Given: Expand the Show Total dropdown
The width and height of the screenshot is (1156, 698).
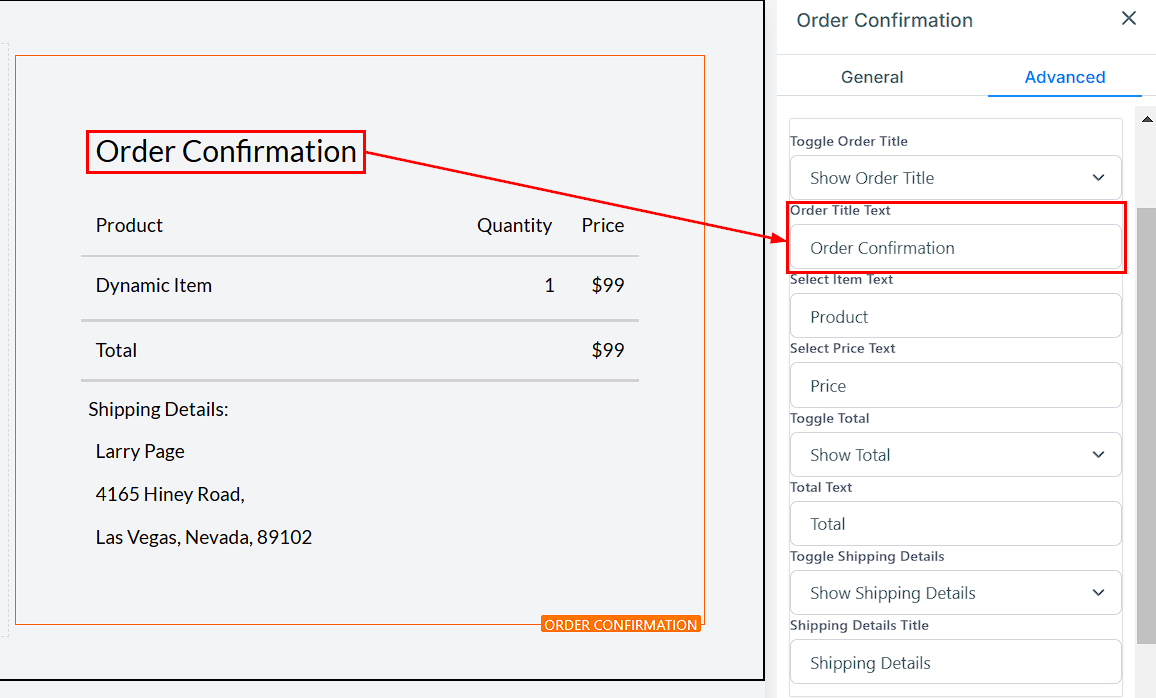Looking at the screenshot, I should tap(955, 455).
